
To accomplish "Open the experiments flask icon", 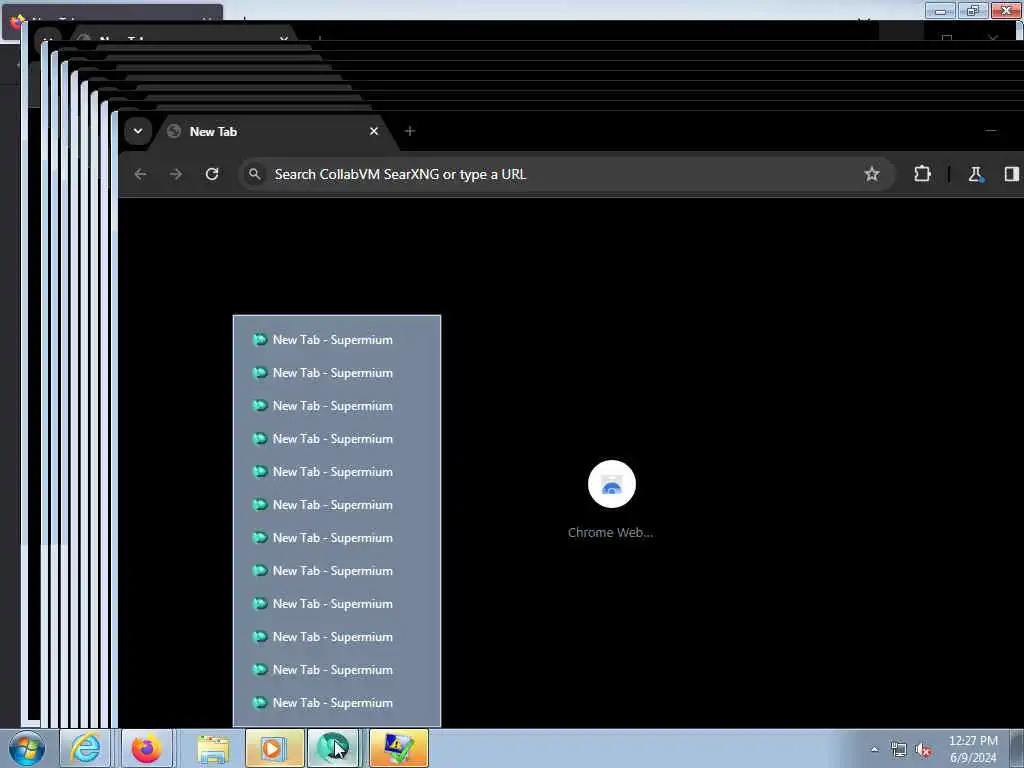I will [975, 174].
